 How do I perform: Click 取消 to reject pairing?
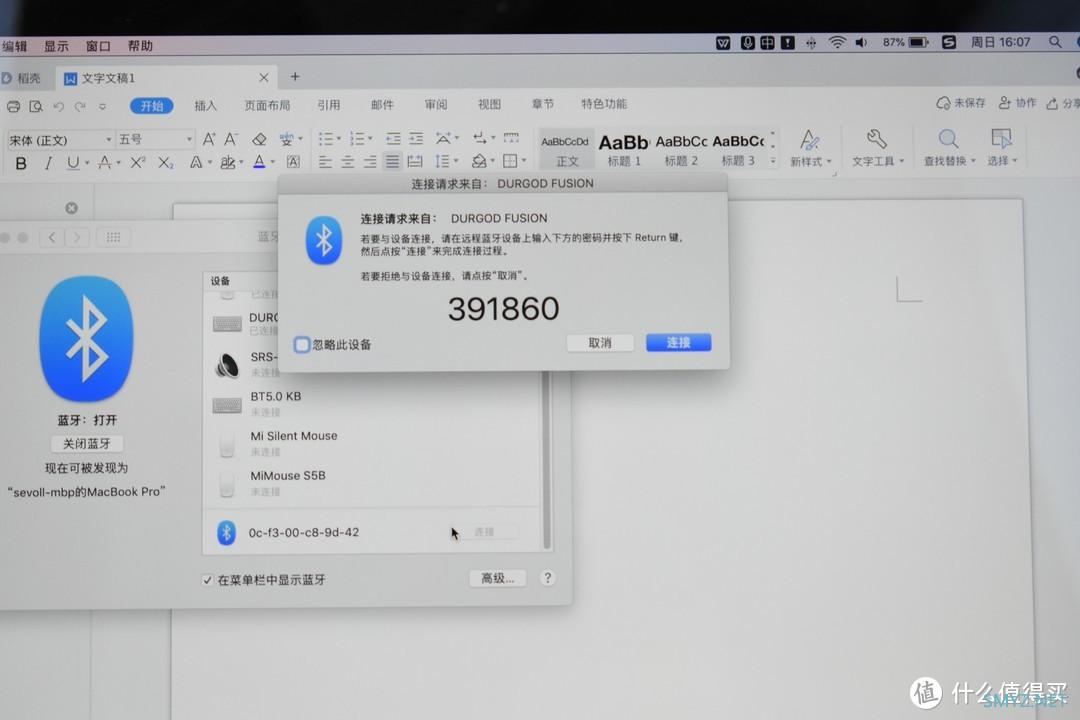pos(600,343)
